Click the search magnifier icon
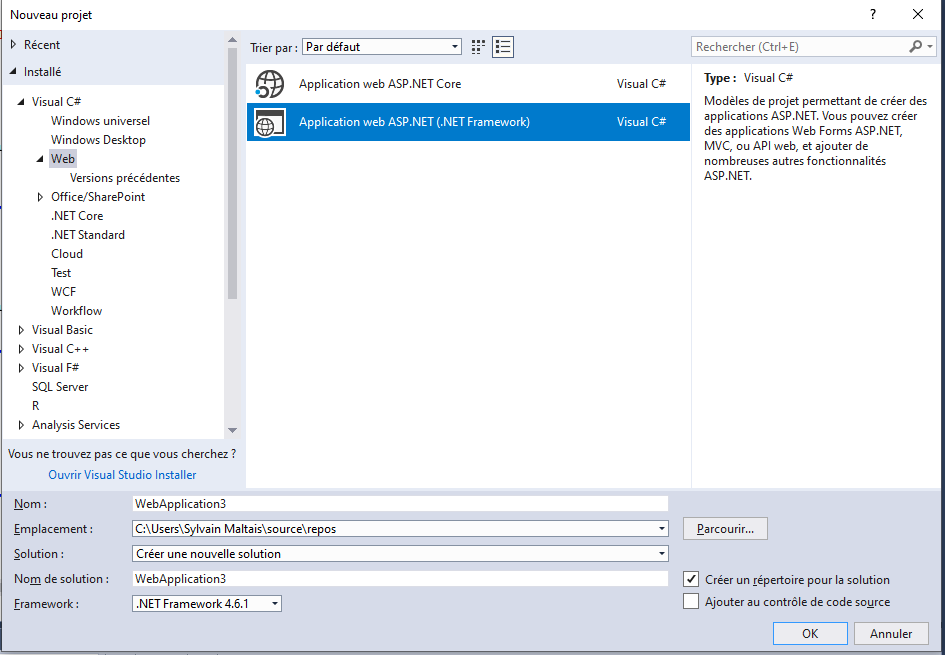This screenshot has height=655, width=945. click(915, 47)
